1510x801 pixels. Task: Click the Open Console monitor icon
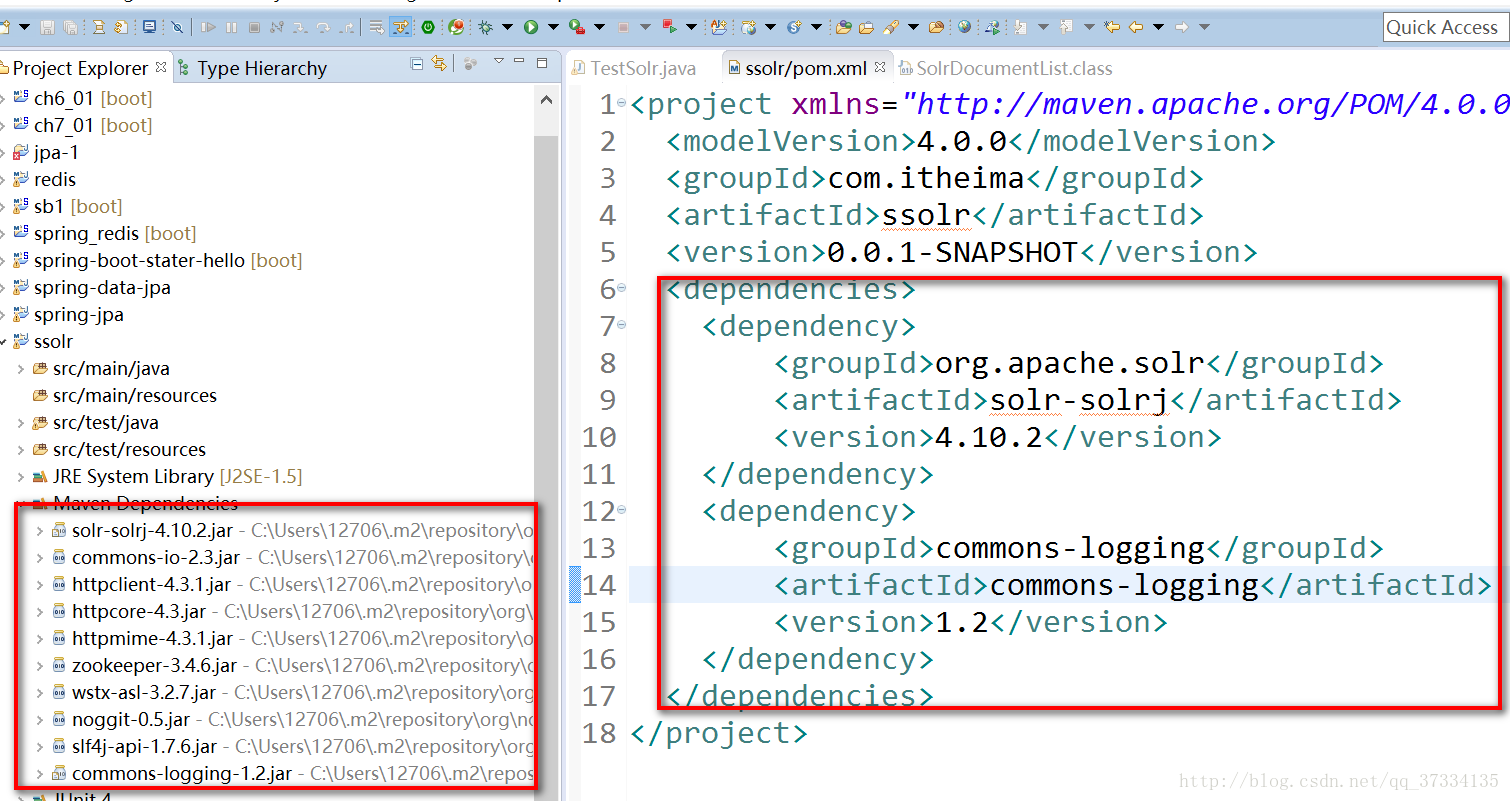pyautogui.click(x=149, y=27)
